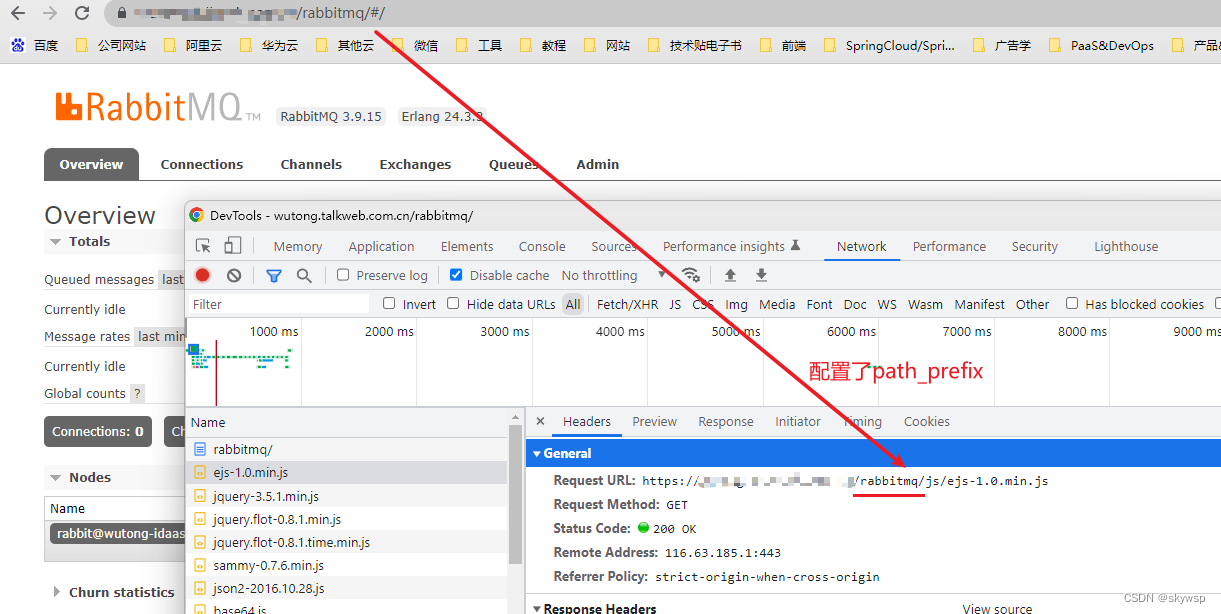1221x614 pixels.
Task: Select the inspect element tool in DevTools
Action: click(x=202, y=245)
